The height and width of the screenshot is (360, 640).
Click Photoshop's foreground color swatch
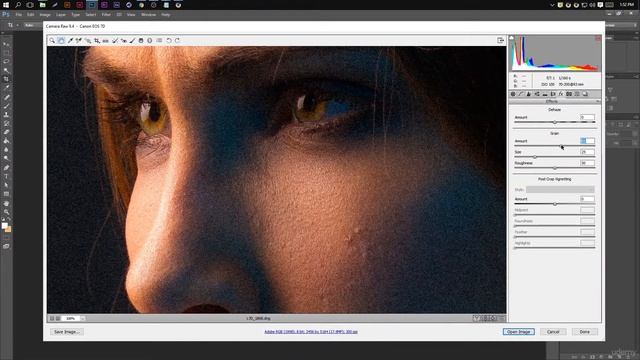click(x=4, y=225)
